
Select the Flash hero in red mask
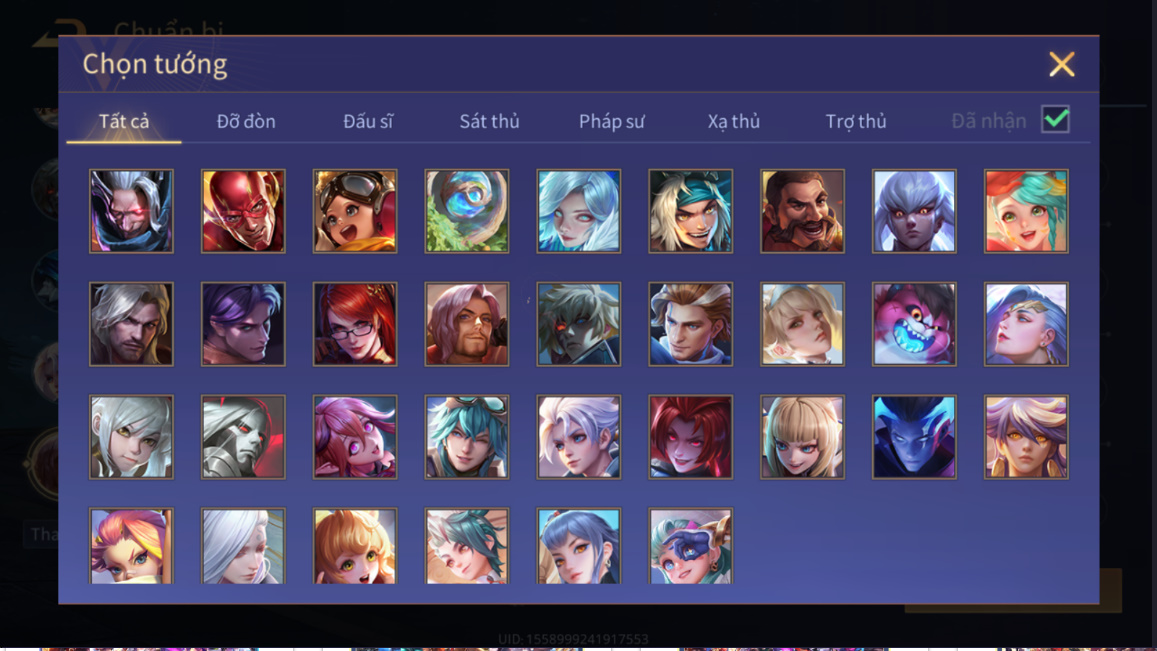click(x=243, y=211)
